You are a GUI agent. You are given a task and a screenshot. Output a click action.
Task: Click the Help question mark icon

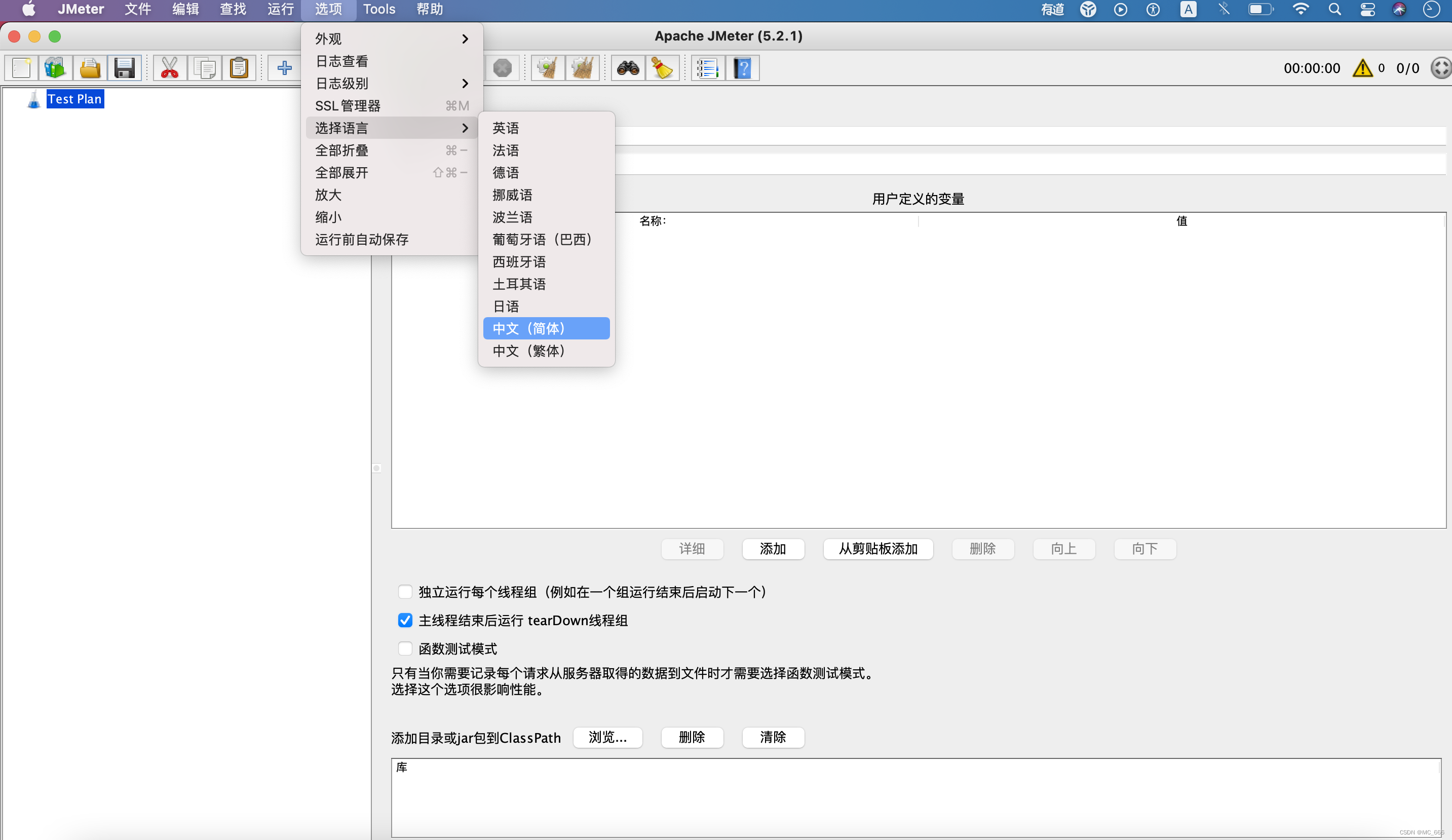[x=743, y=68]
